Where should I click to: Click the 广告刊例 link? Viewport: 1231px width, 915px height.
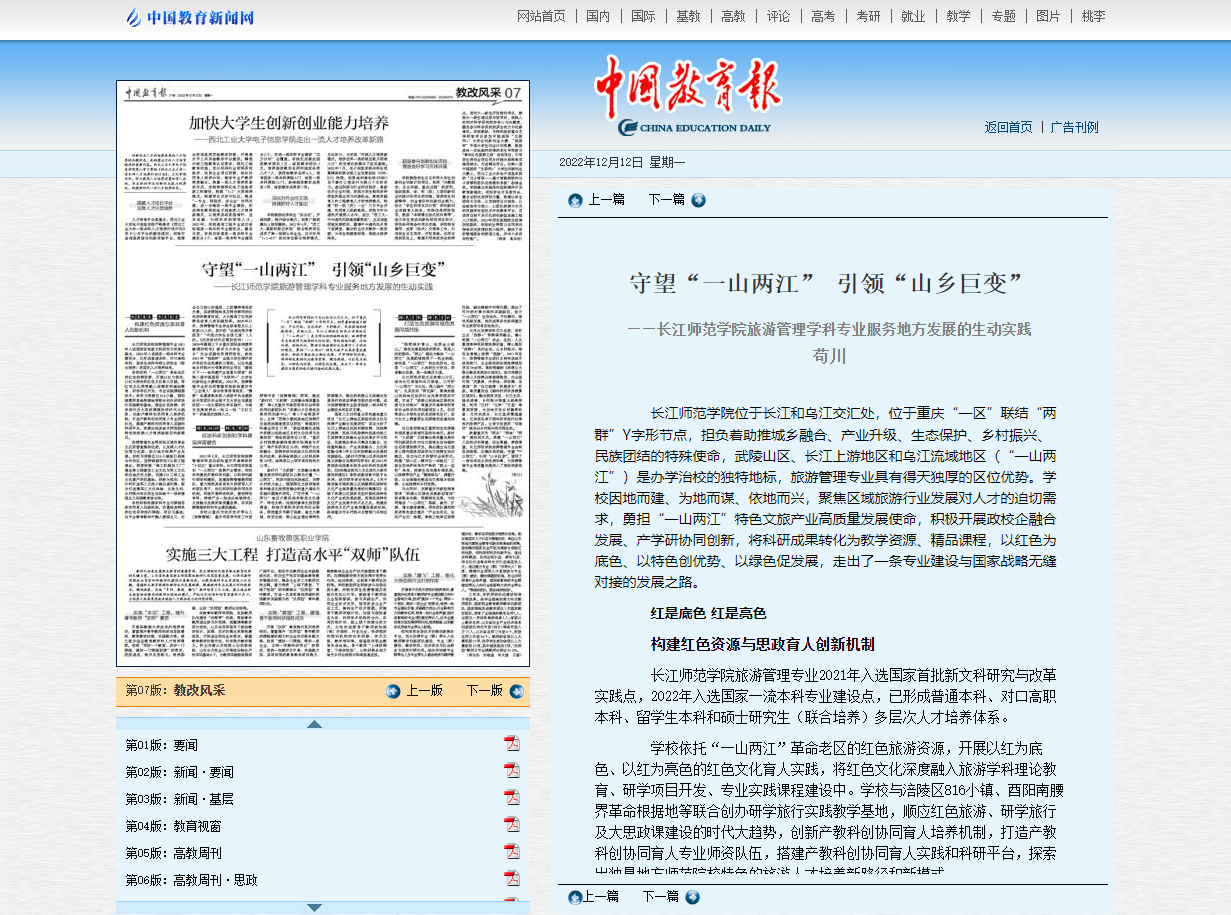coord(1074,127)
